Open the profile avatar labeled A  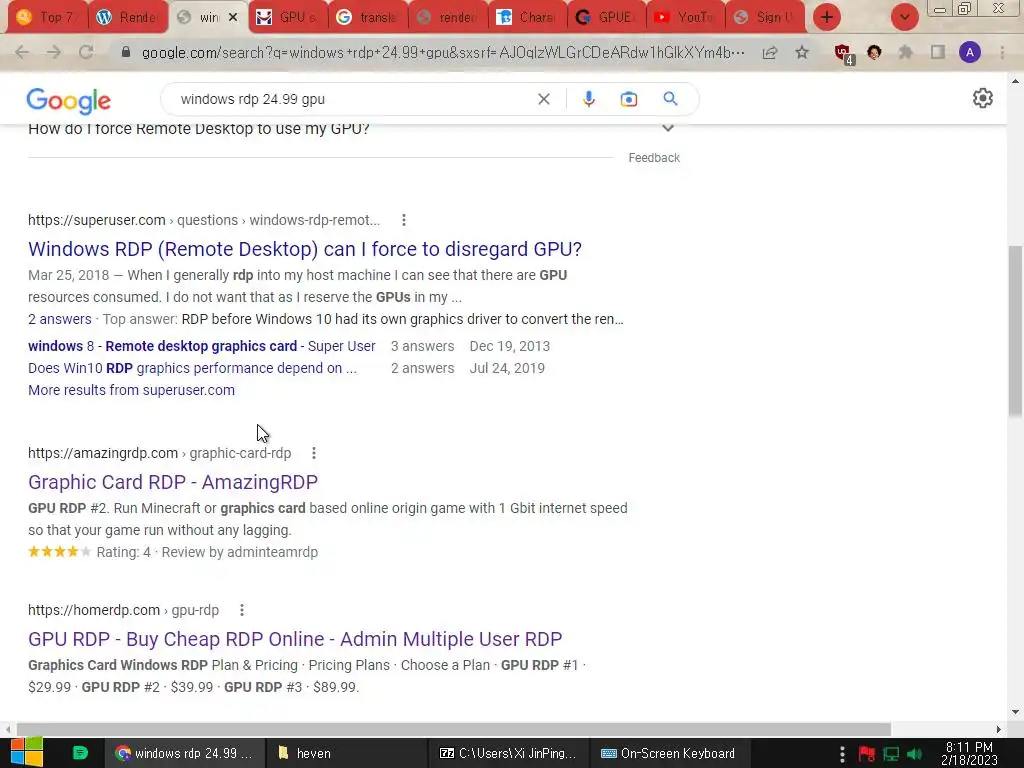[x=970, y=52]
